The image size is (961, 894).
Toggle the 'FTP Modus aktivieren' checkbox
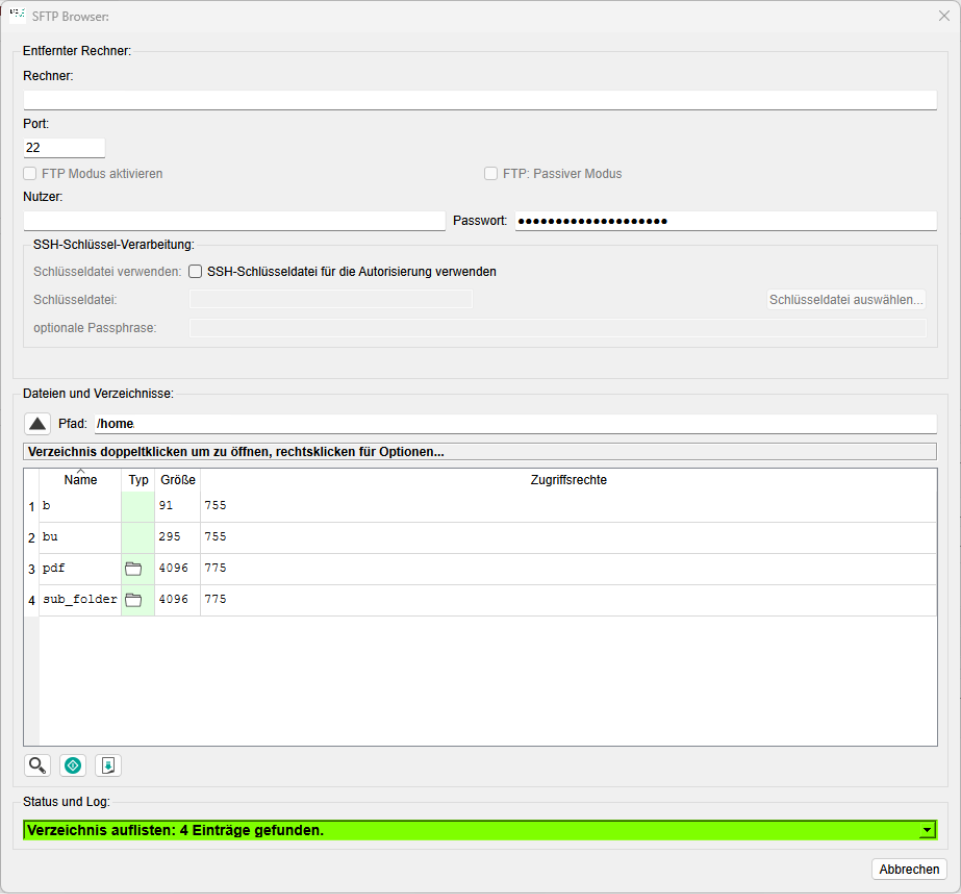pos(29,173)
